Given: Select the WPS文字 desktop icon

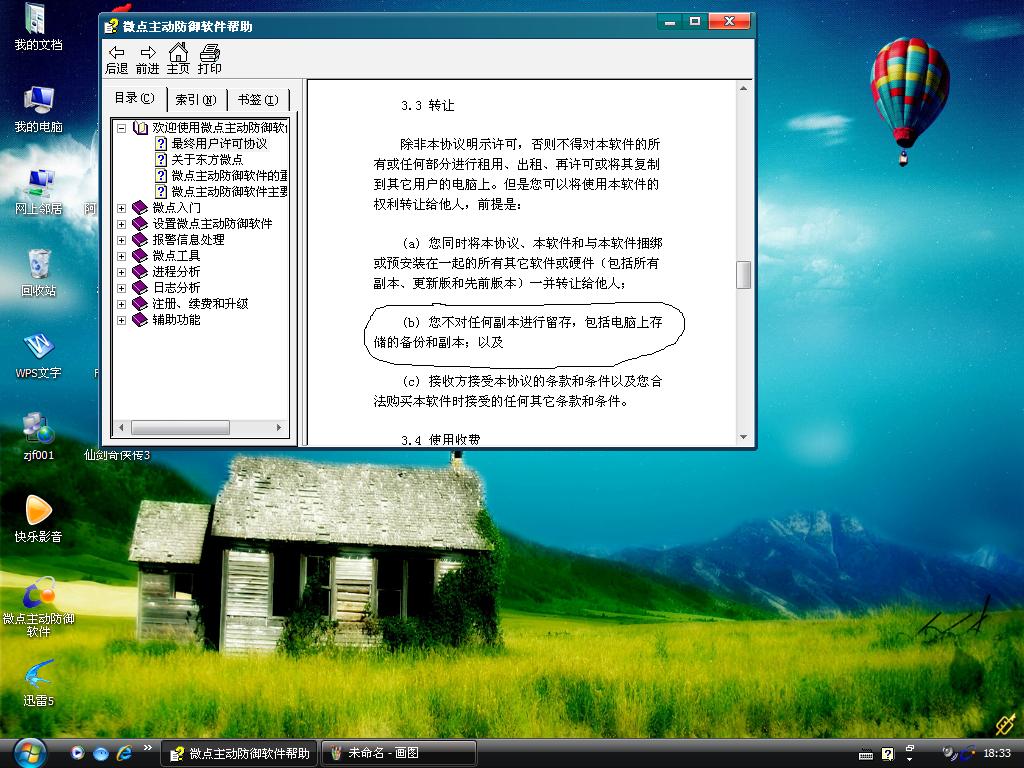Looking at the screenshot, I should click(x=38, y=353).
